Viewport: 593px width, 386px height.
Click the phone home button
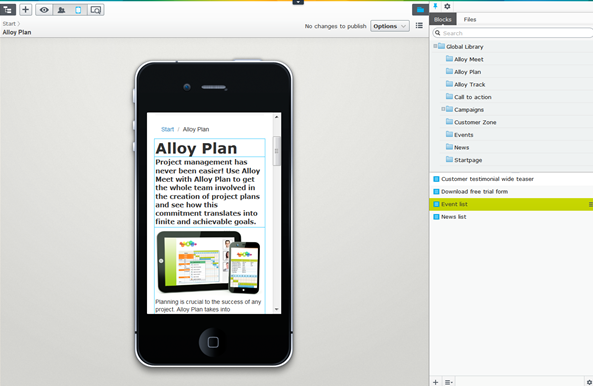coord(213,342)
